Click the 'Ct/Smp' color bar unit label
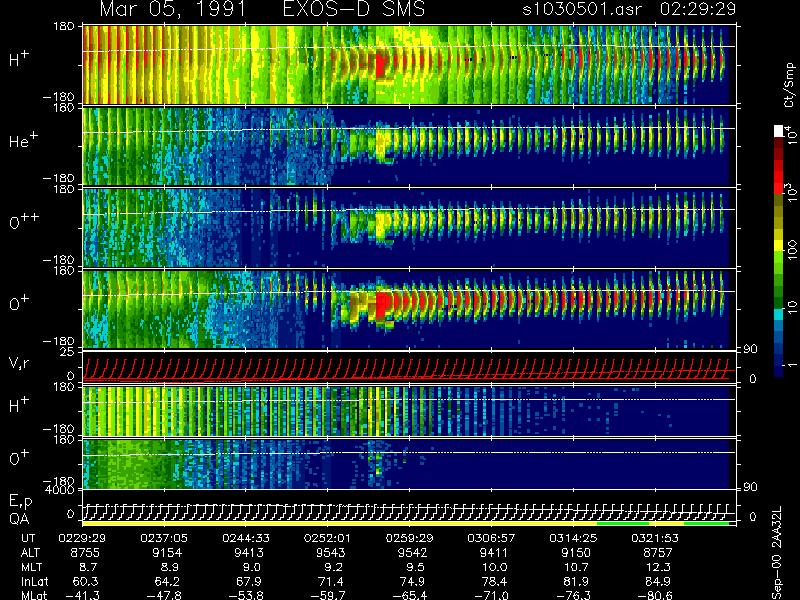The image size is (800, 600). pos(790,85)
